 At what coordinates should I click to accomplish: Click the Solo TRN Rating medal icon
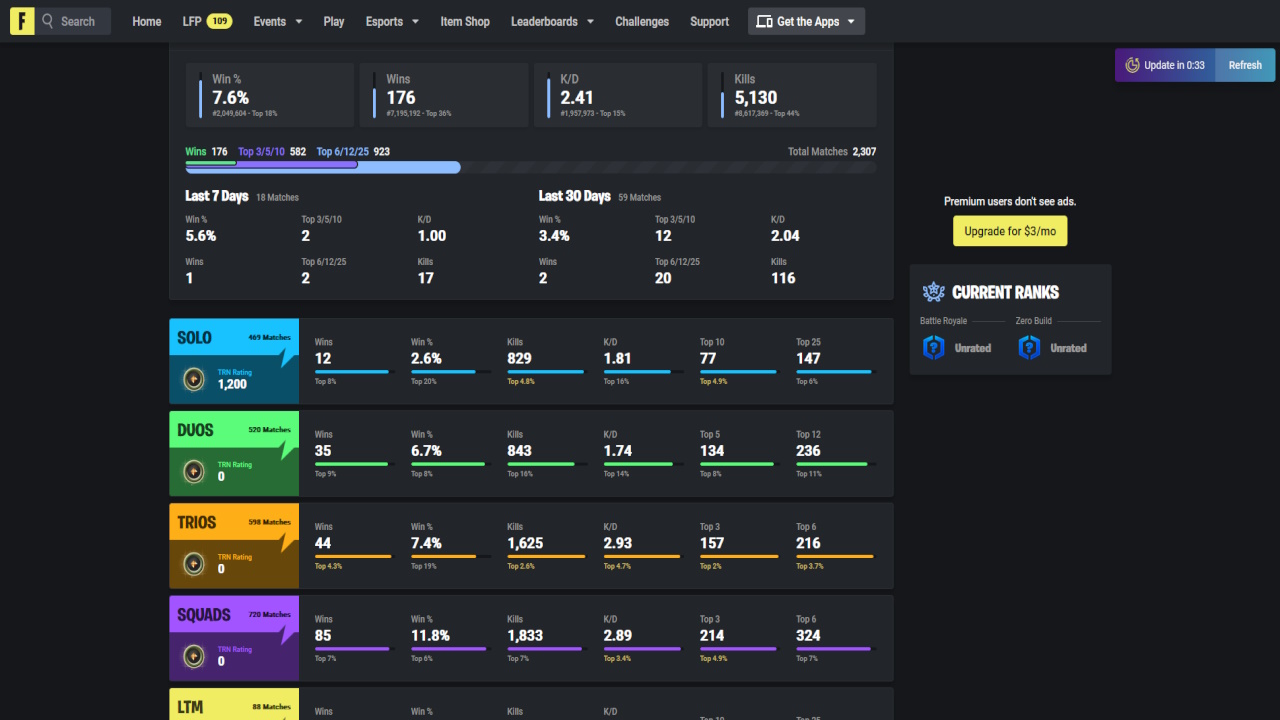pyautogui.click(x=194, y=379)
